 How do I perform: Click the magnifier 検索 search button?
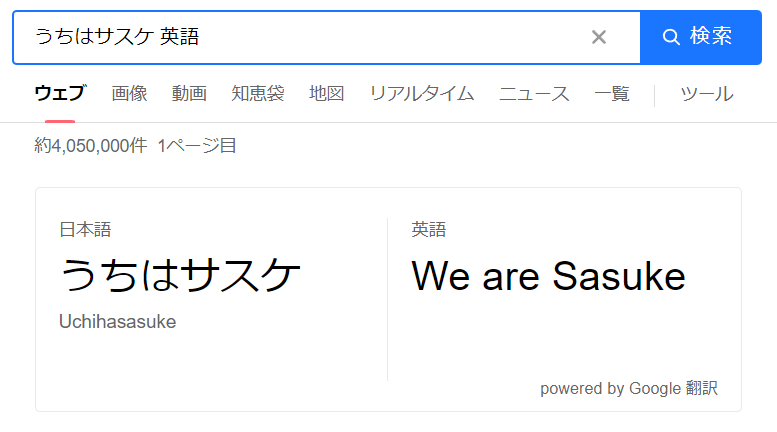click(x=699, y=37)
